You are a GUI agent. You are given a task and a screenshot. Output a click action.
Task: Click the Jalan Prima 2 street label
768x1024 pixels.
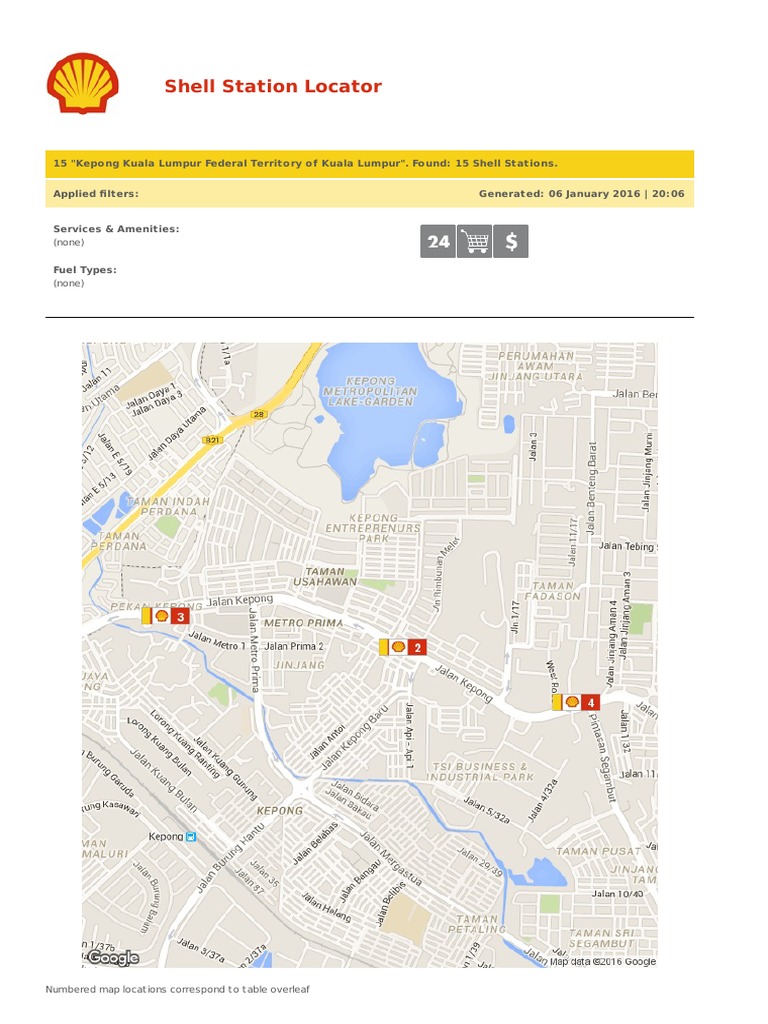click(294, 646)
